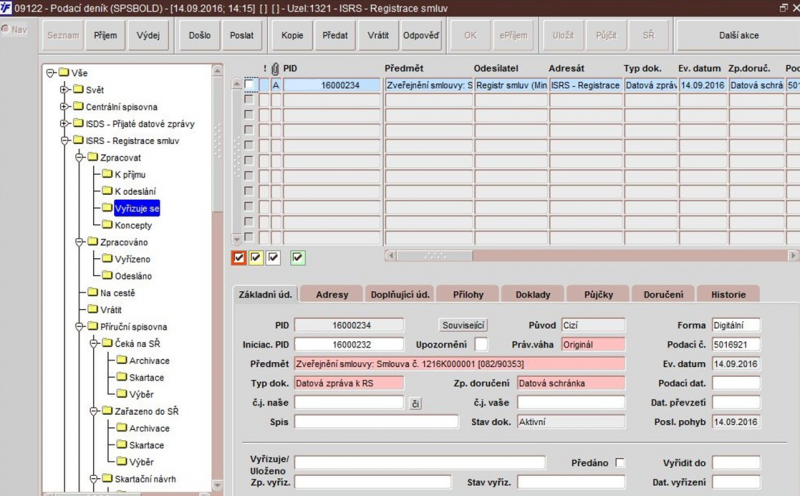Click the Další akce button
The height and width of the screenshot is (496, 800).
[738, 35]
